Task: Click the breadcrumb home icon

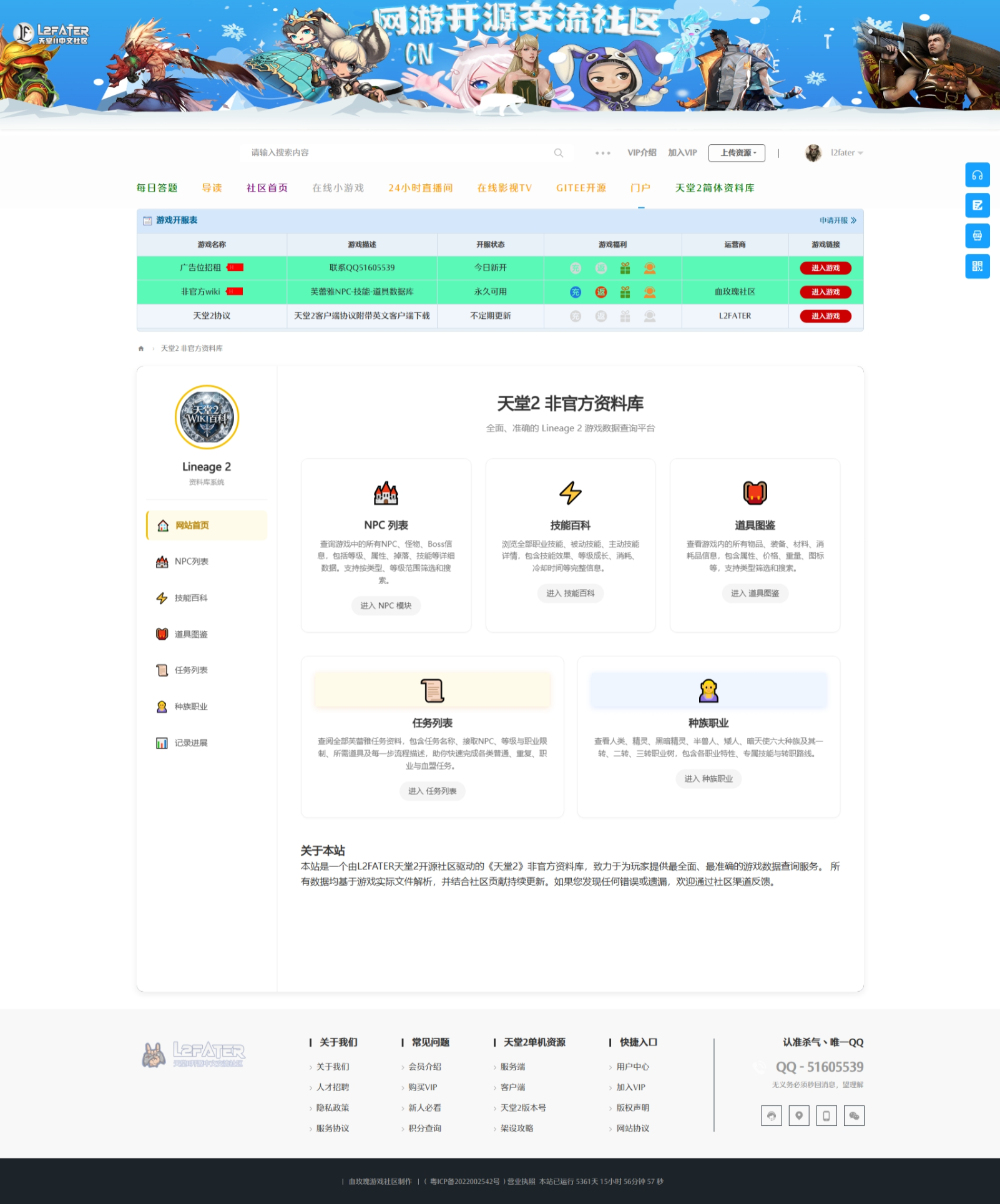Action: click(141, 348)
